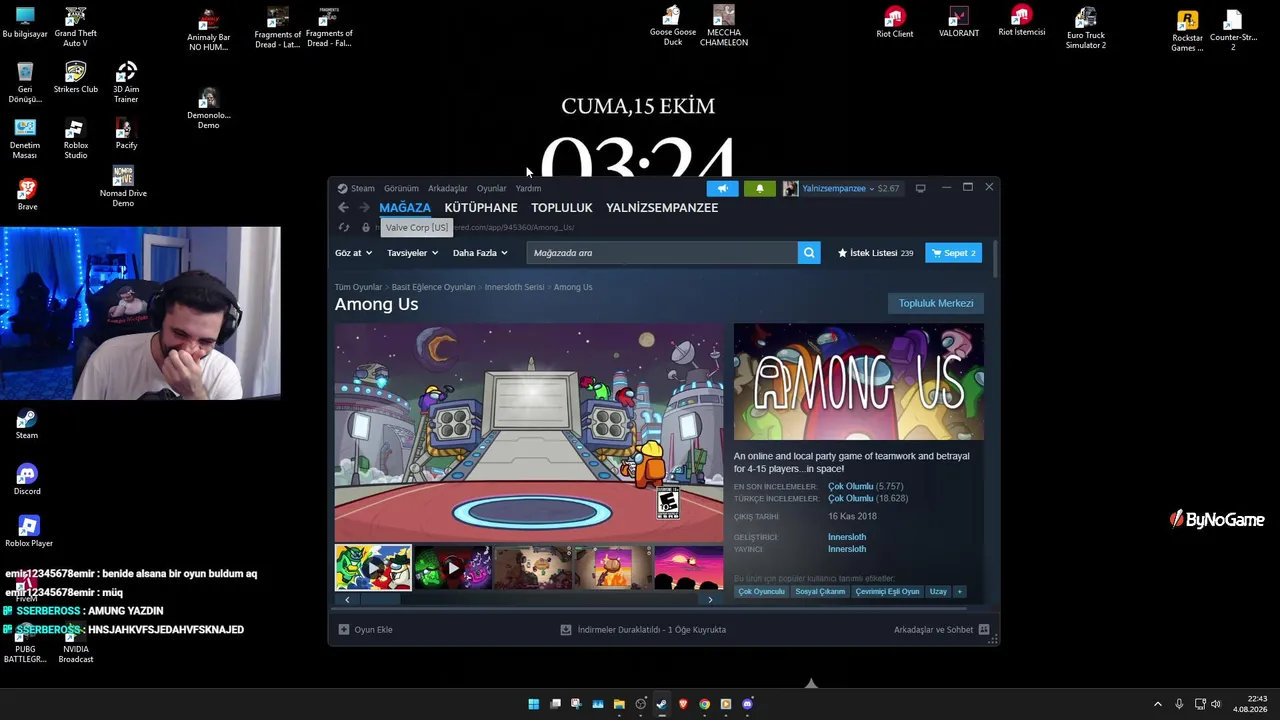Open the Çok Oyunculu tag
Screen dimensions: 1280x720
(762, 592)
